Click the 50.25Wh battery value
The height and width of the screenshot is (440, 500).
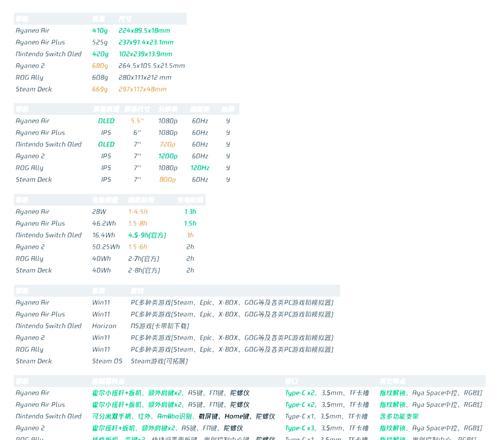[106, 247]
